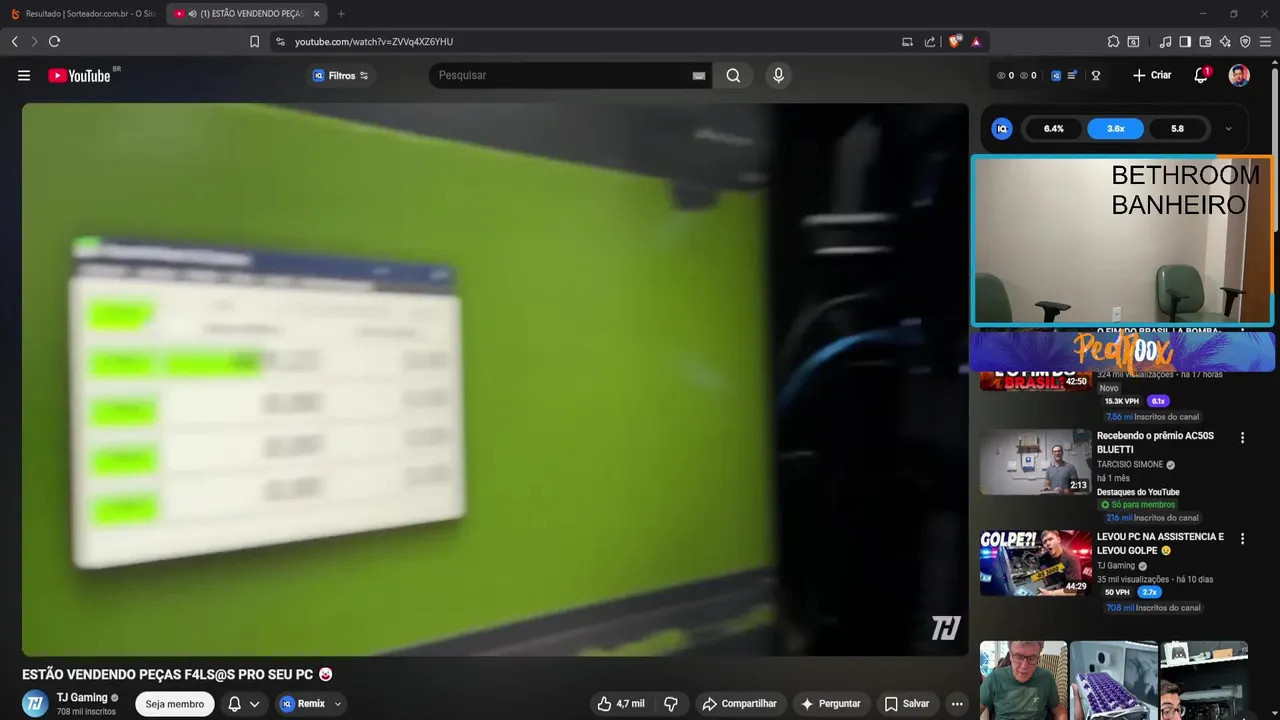This screenshot has width=1280, height=720.
Task: Click the Compartilhar share button
Action: [740, 704]
